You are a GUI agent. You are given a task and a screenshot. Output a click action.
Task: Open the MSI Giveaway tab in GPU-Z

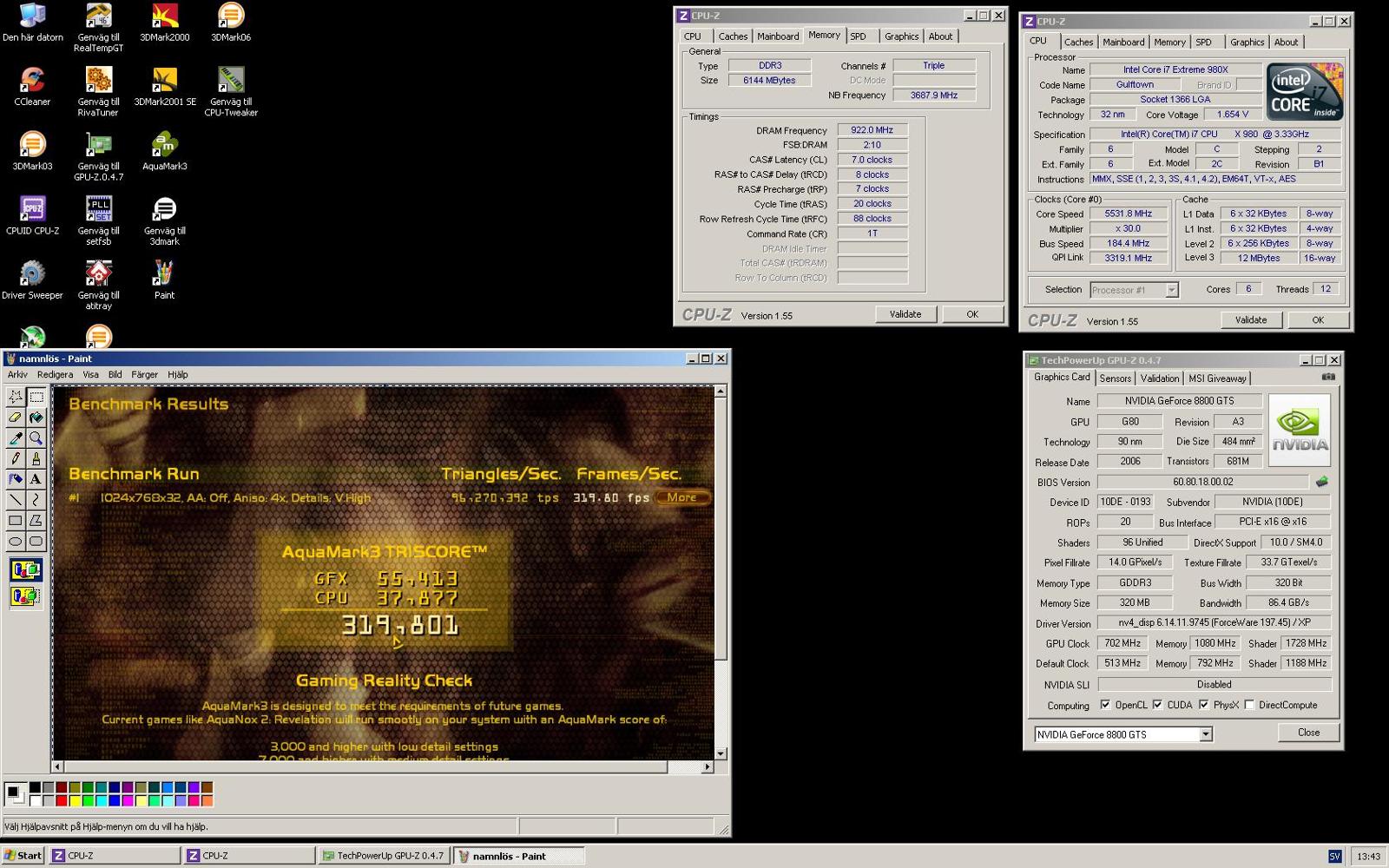(x=1217, y=378)
